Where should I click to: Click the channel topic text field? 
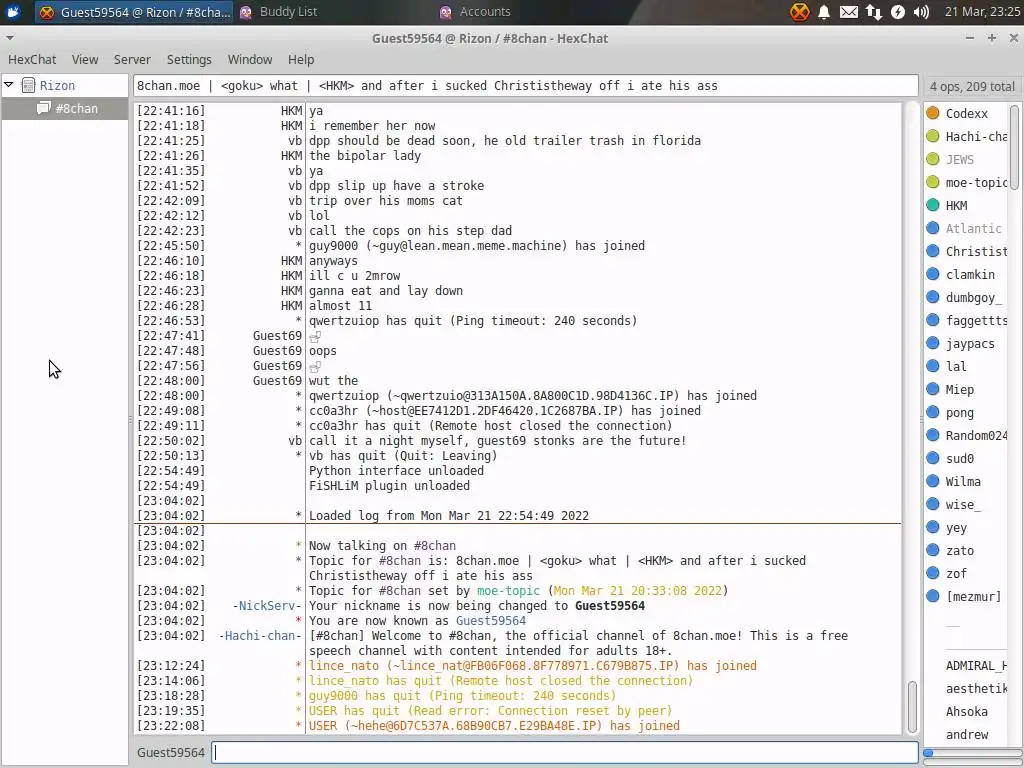coord(526,86)
